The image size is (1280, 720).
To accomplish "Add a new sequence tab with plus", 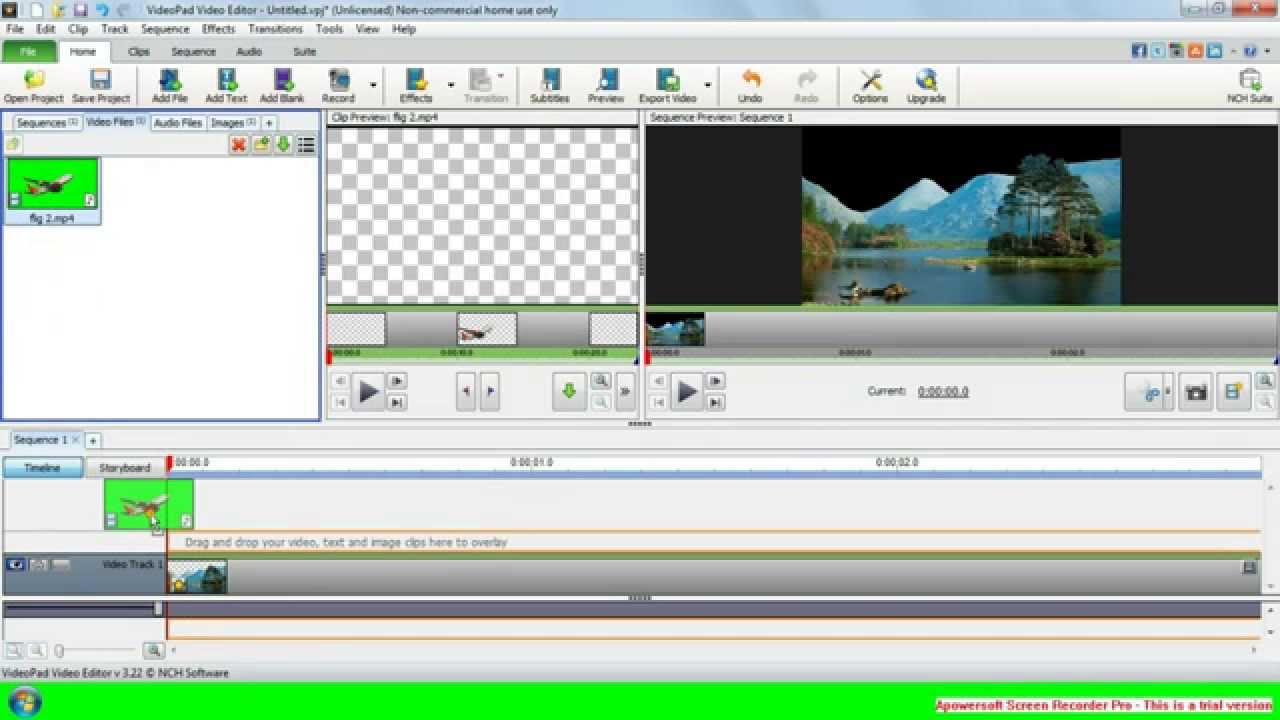I will pos(92,440).
